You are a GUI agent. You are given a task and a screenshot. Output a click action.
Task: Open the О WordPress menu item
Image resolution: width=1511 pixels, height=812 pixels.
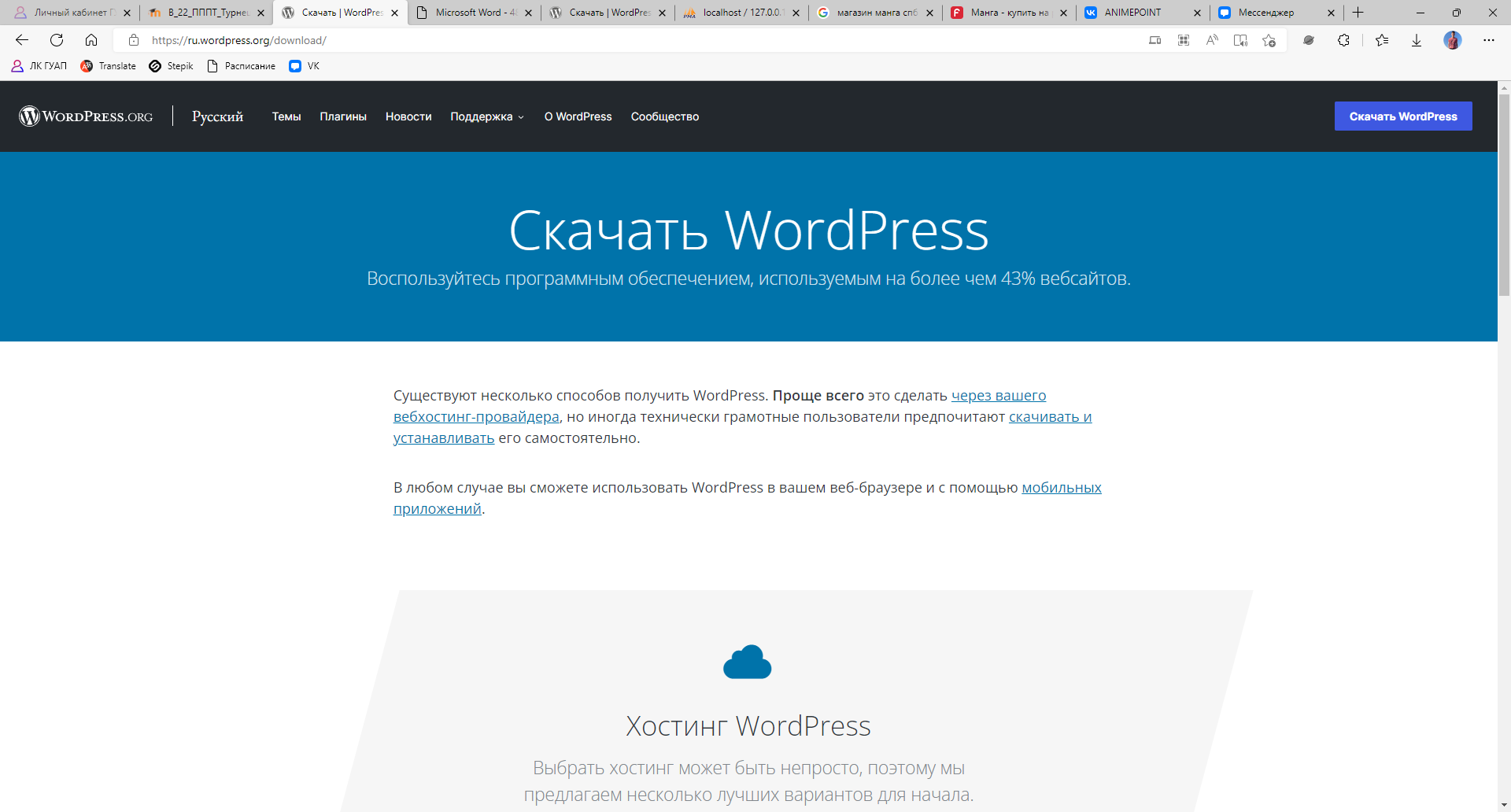click(x=578, y=116)
